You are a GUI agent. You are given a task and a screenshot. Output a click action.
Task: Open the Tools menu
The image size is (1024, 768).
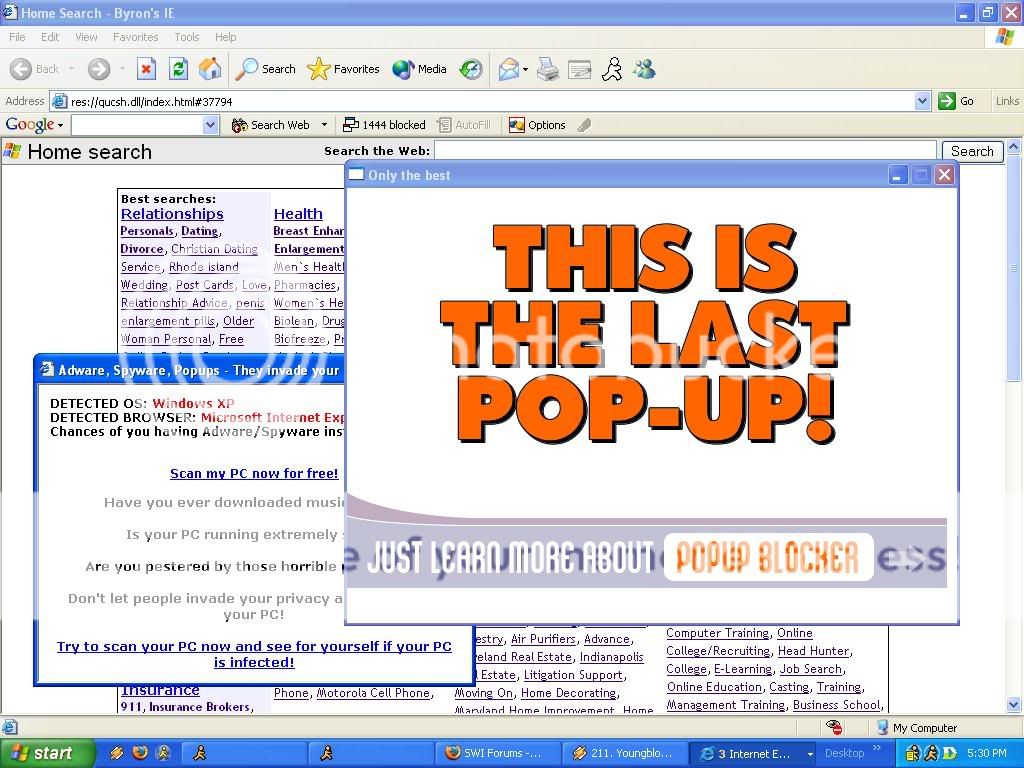pyautogui.click(x=187, y=37)
